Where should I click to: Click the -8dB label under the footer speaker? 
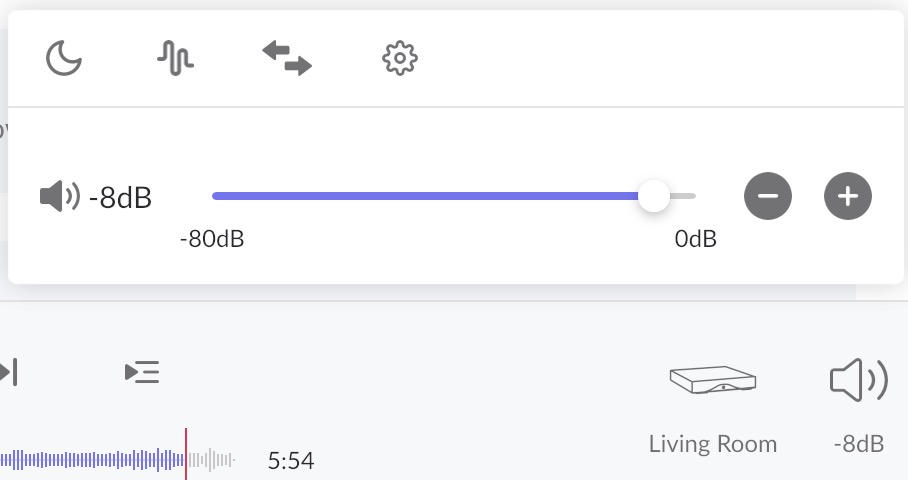(859, 444)
